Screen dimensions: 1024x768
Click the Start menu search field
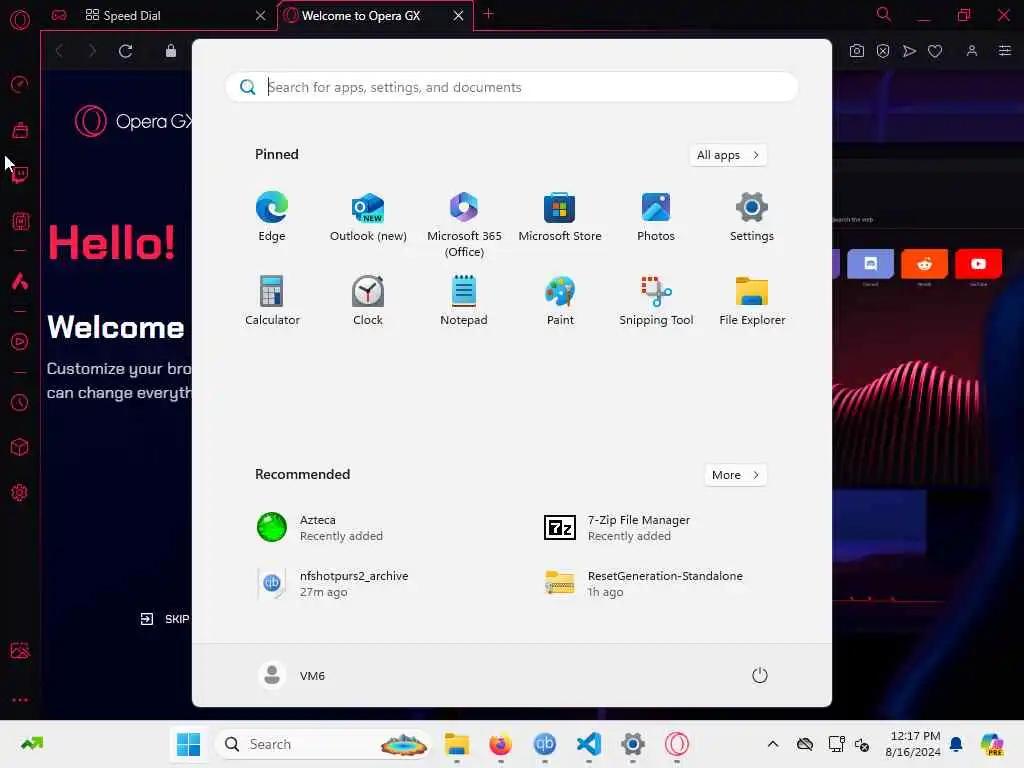511,87
